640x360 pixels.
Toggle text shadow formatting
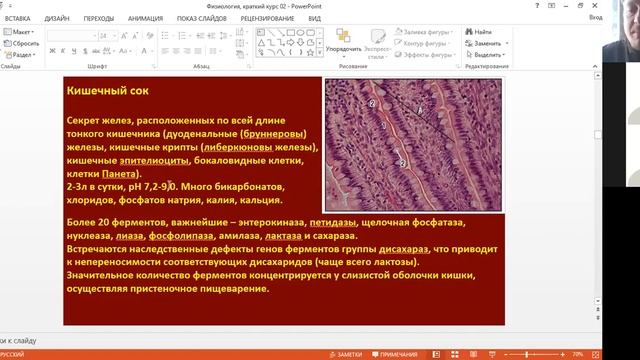(85, 51)
